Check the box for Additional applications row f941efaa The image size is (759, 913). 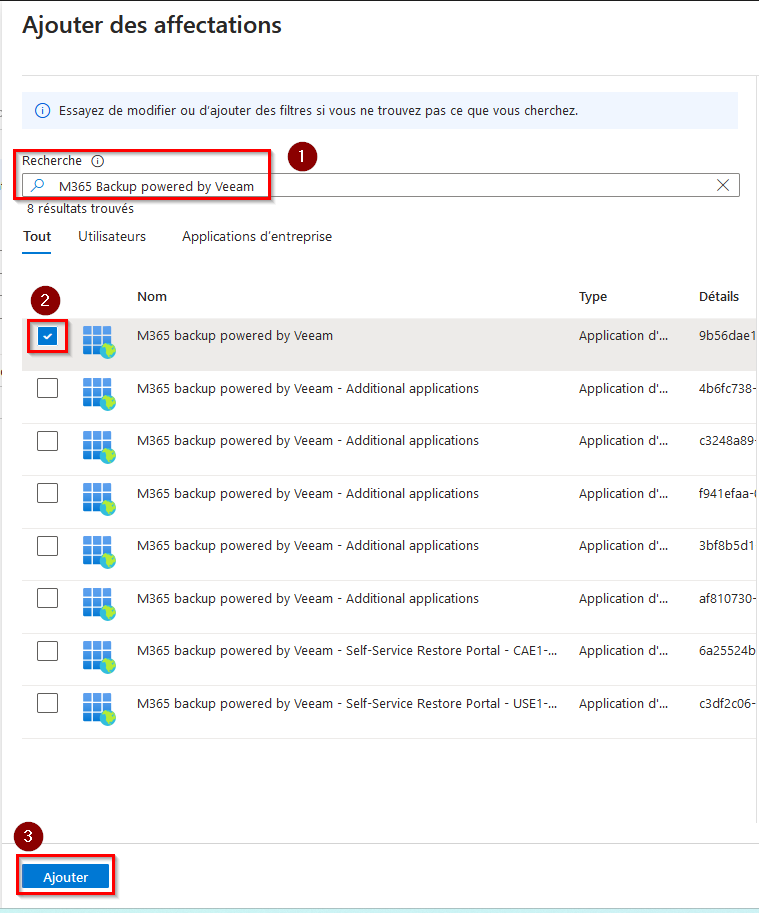47,493
